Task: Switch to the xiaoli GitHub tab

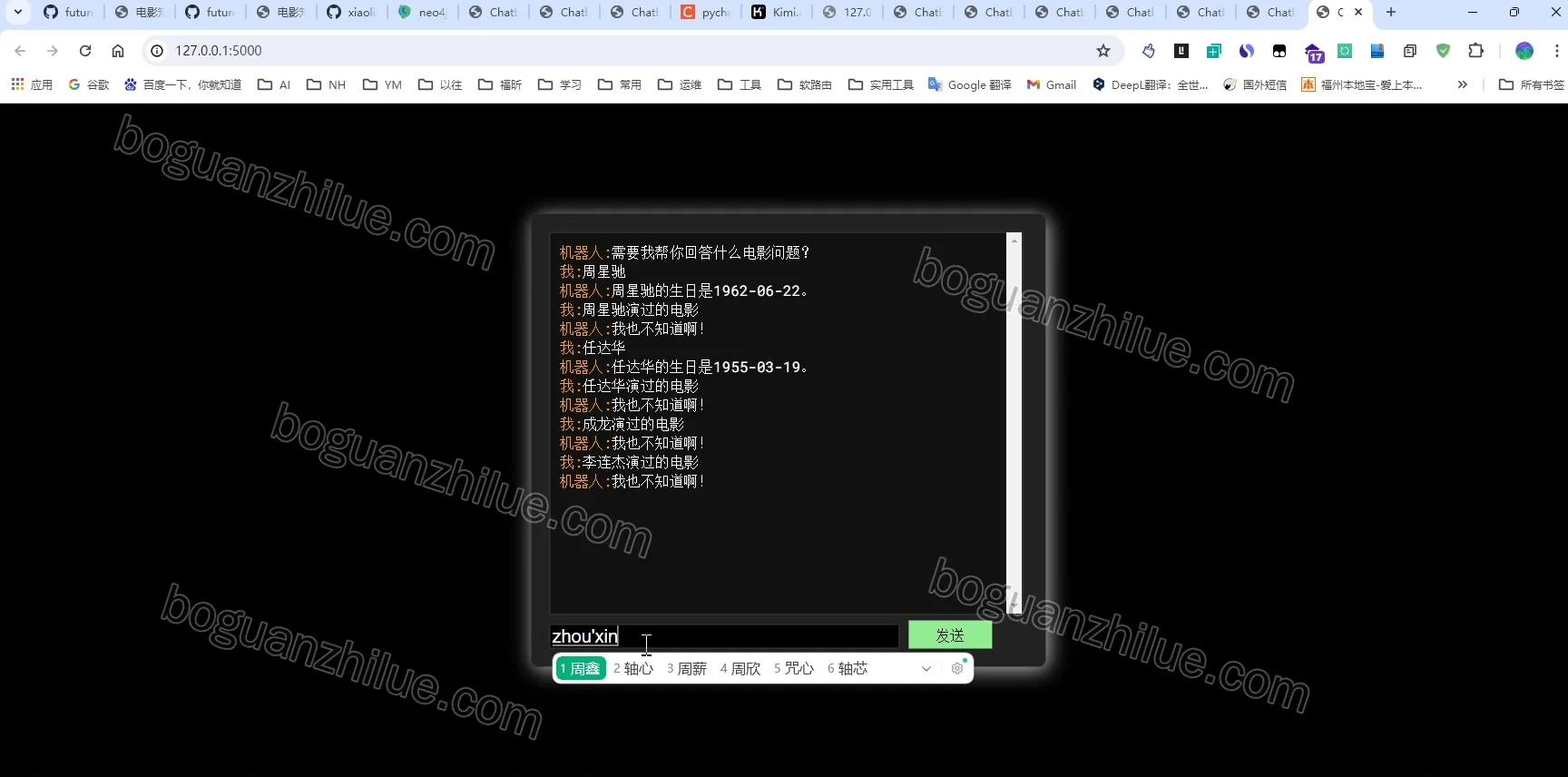Action: point(351,12)
